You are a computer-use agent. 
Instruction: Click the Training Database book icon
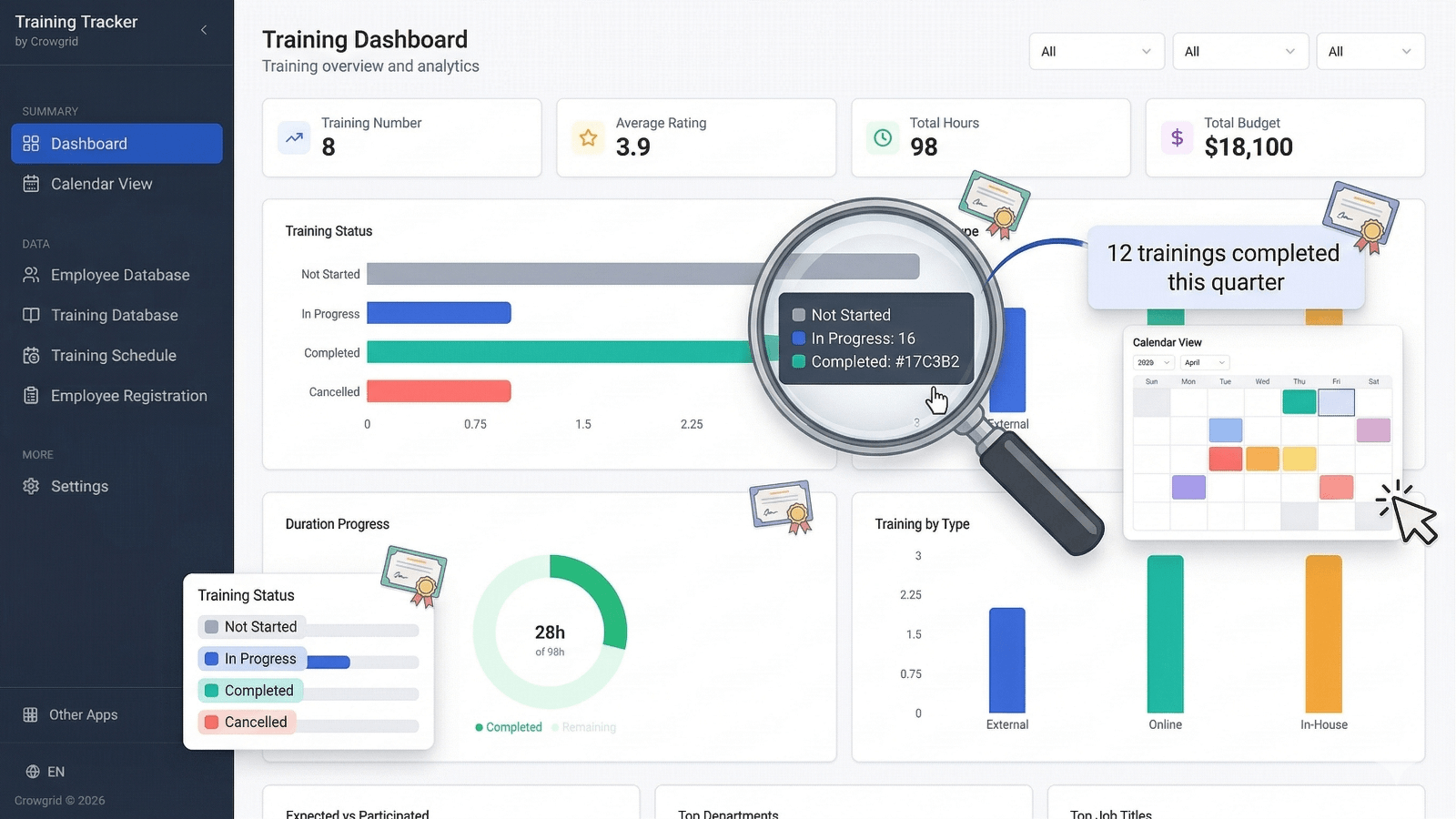pos(31,315)
